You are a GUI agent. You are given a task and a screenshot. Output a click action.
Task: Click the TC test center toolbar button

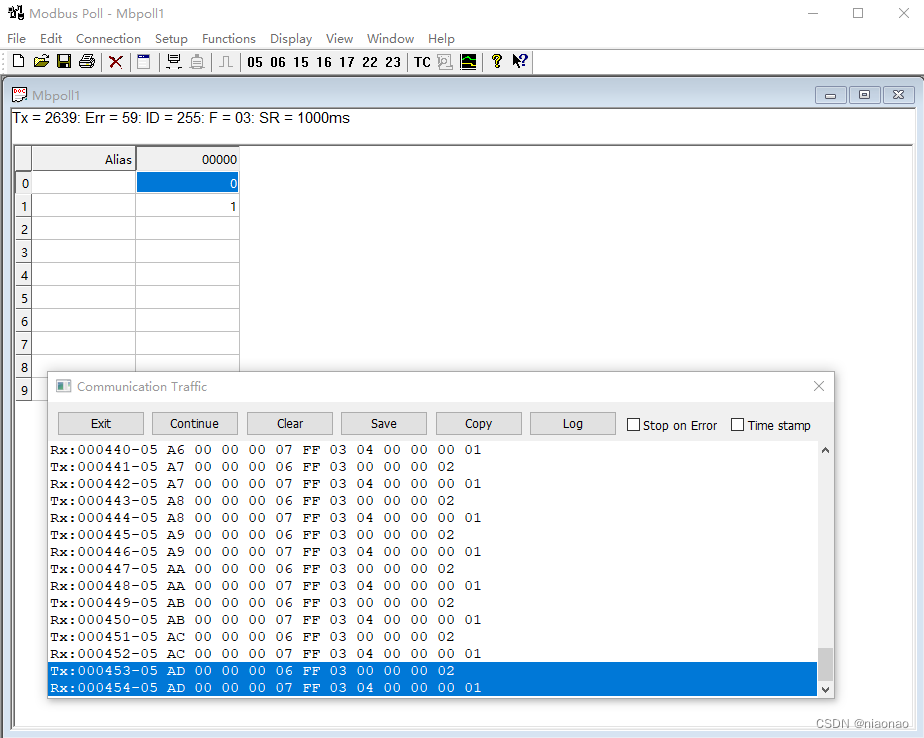(x=422, y=62)
